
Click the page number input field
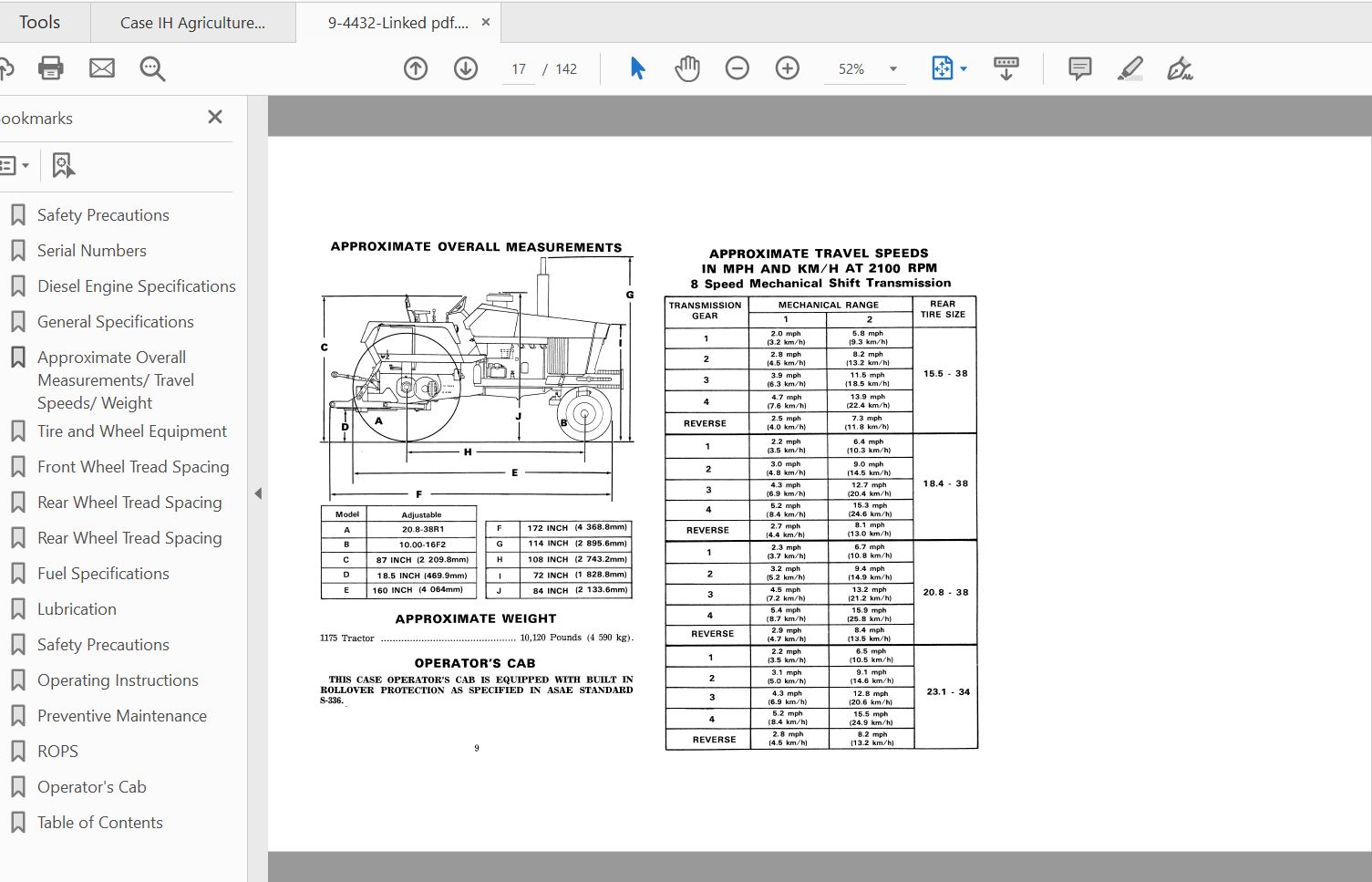(x=518, y=67)
